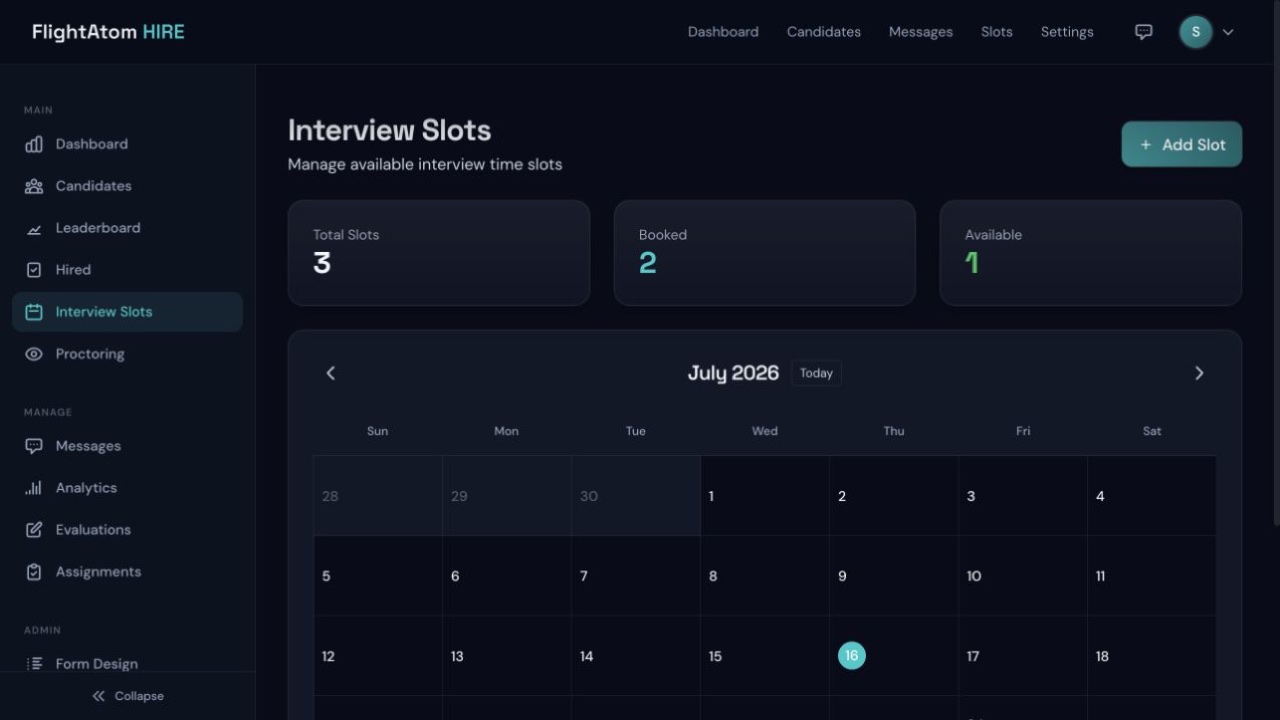Screen dimensions: 1280x720
Task: Select July 1 calendar cell
Action: (765, 496)
